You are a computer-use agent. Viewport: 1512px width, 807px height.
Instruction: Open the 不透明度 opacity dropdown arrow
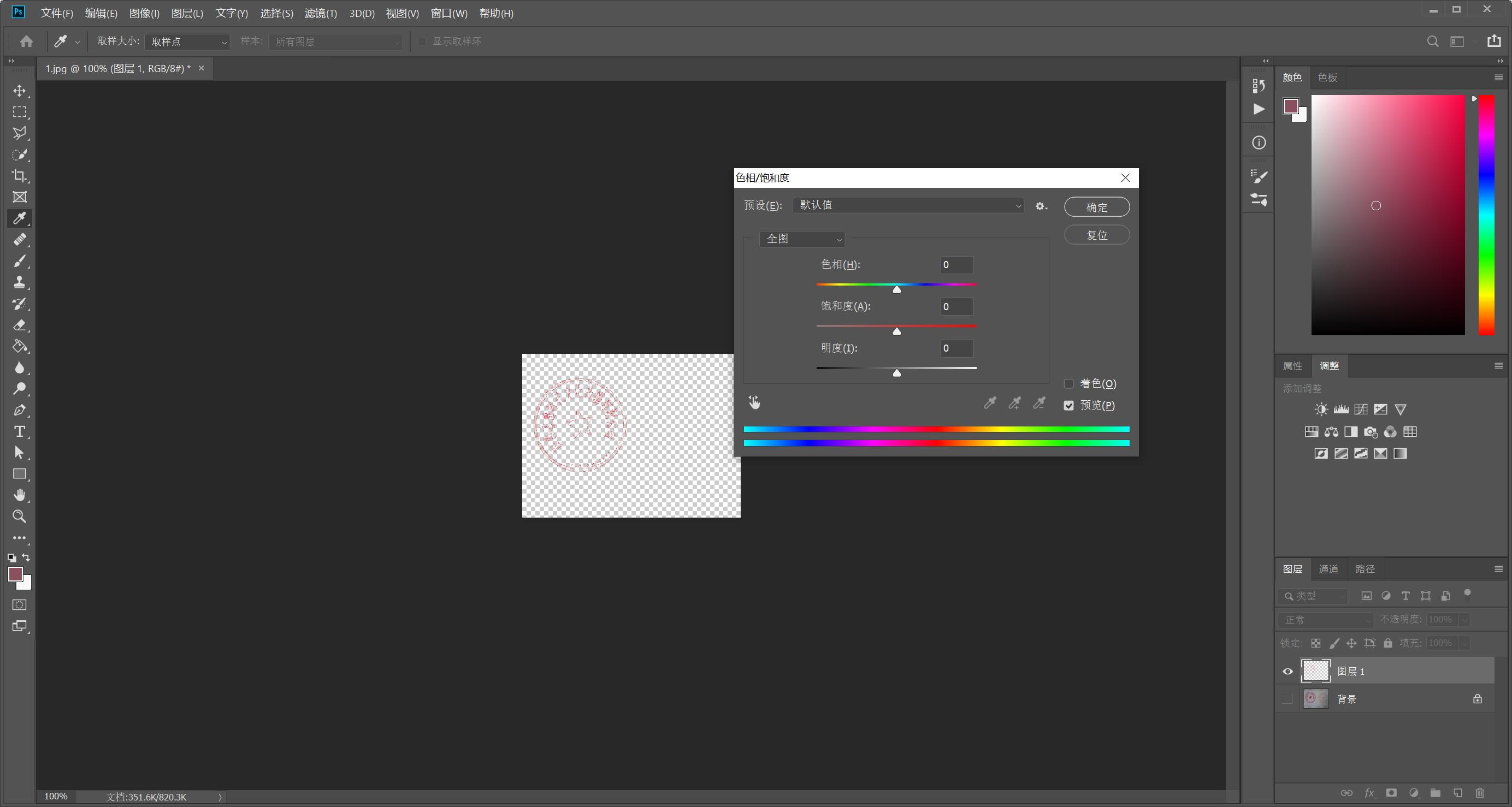1464,620
